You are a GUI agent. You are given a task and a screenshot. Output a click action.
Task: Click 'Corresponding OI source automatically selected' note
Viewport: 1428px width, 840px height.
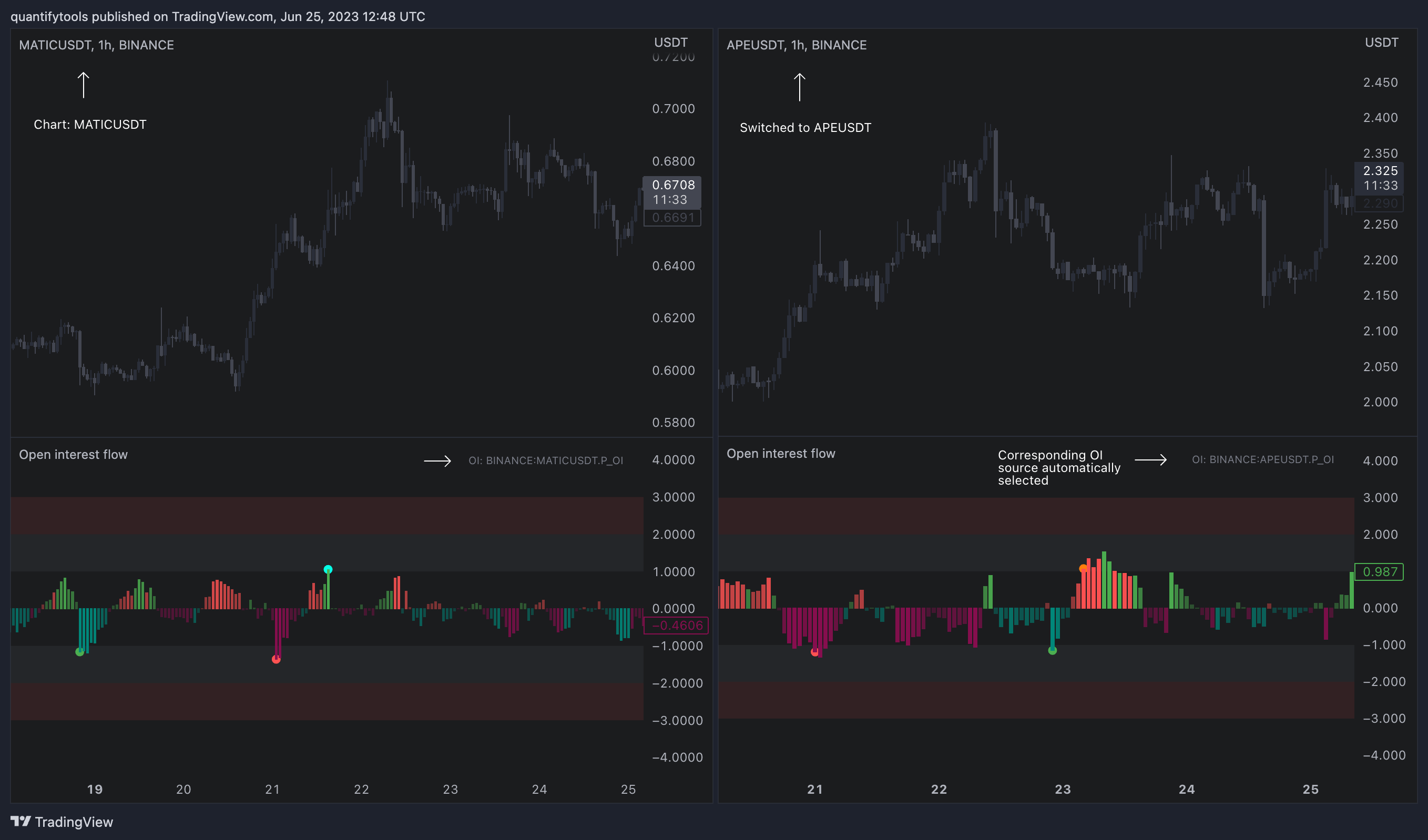(1058, 467)
